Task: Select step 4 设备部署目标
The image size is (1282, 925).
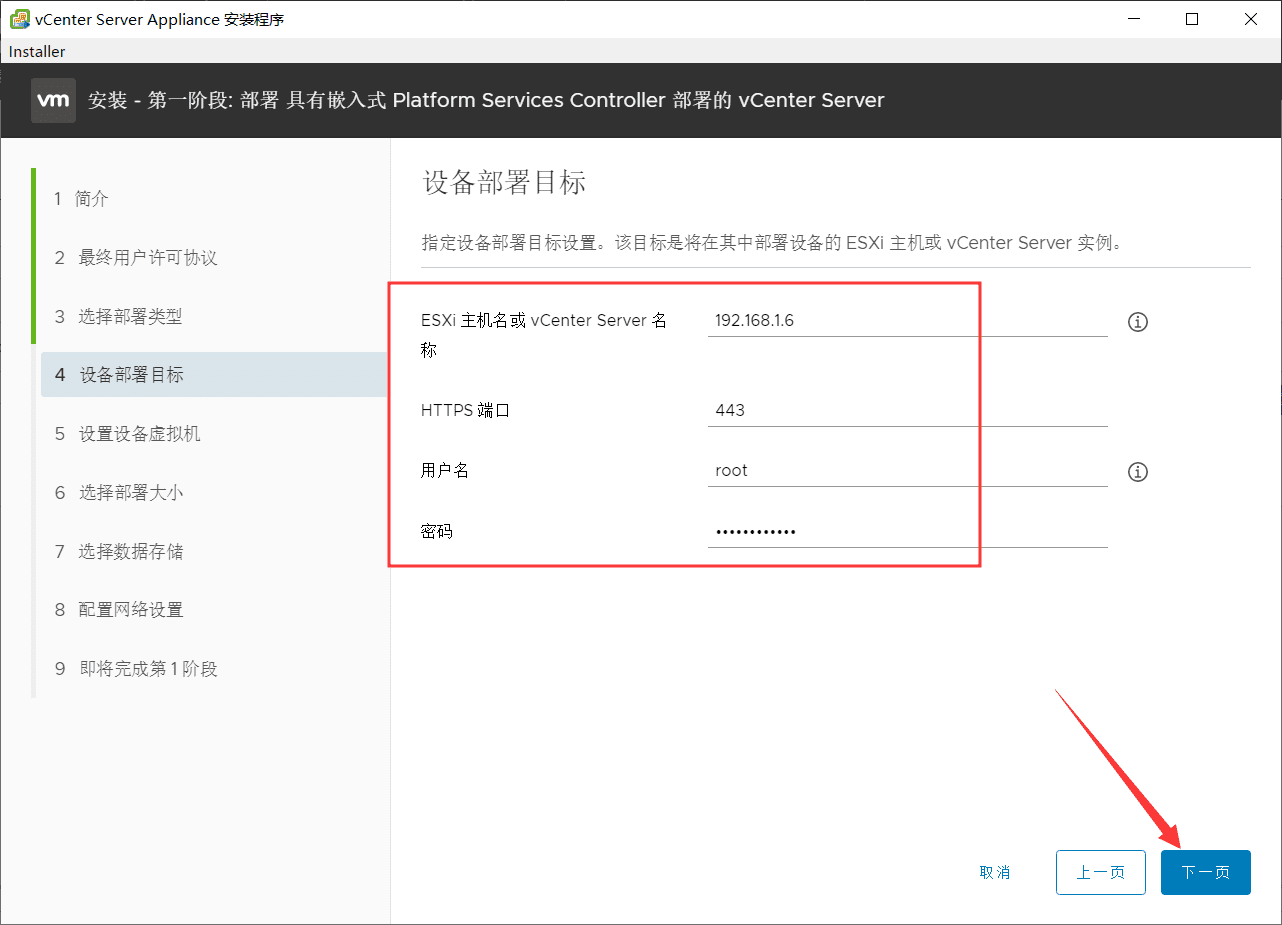Action: [214, 375]
